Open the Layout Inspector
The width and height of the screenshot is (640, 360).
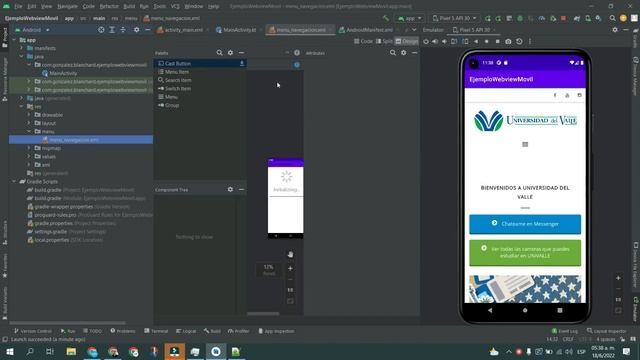tap(607, 331)
